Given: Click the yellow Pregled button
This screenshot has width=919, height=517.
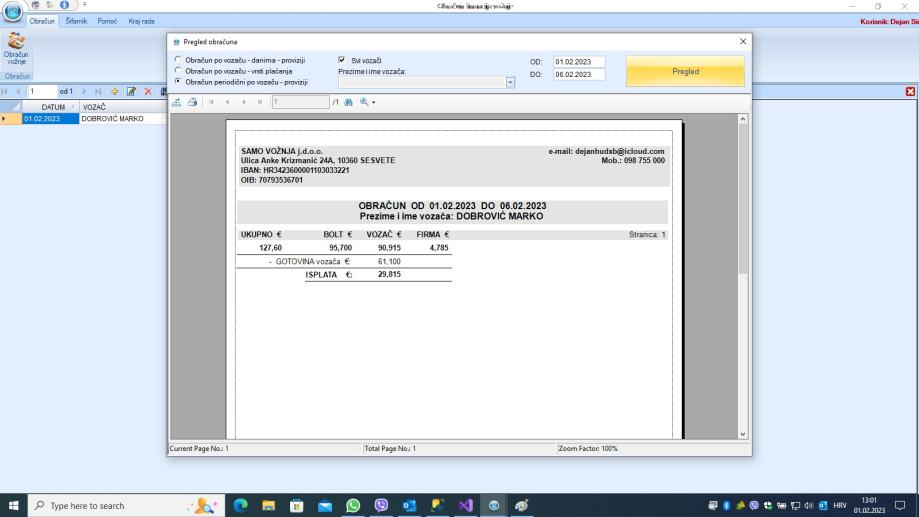Looking at the screenshot, I should (685, 71).
